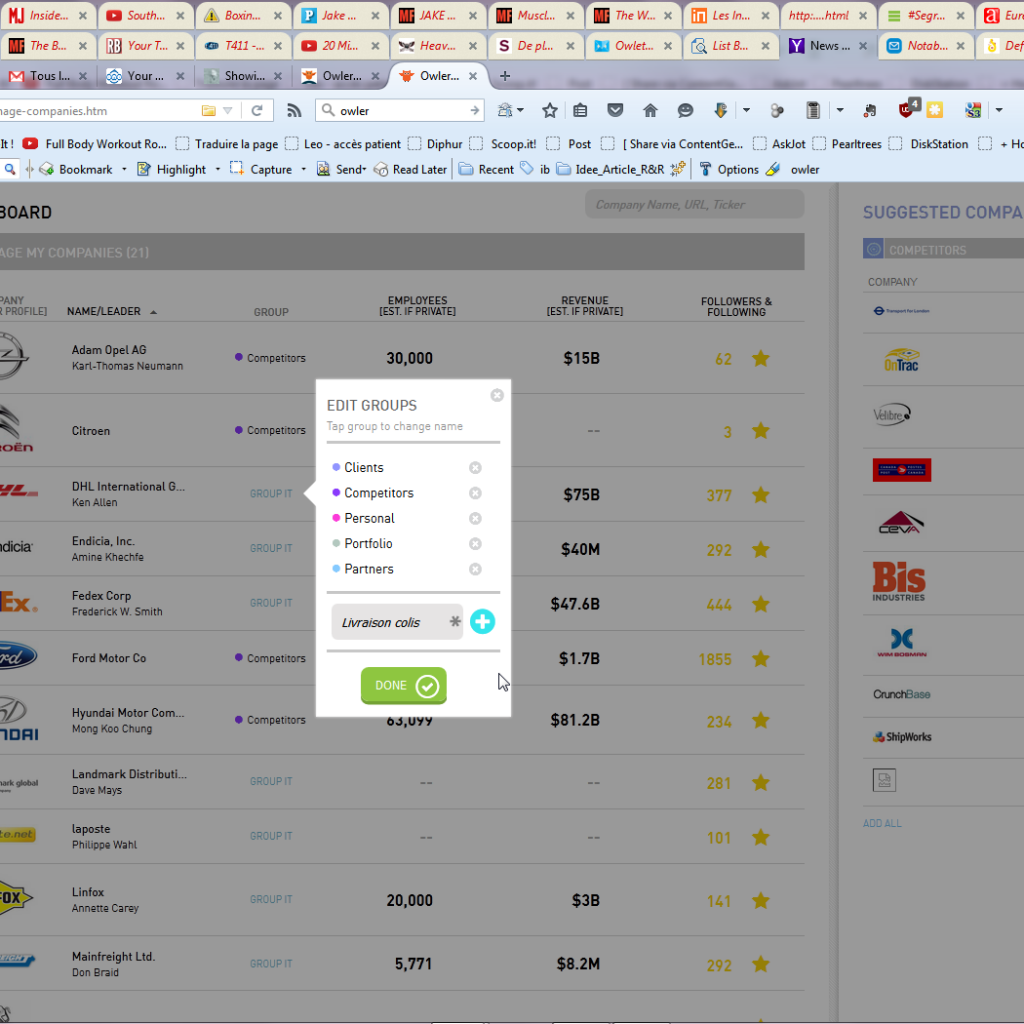Open the Recent folder in toolbar

click(x=487, y=170)
